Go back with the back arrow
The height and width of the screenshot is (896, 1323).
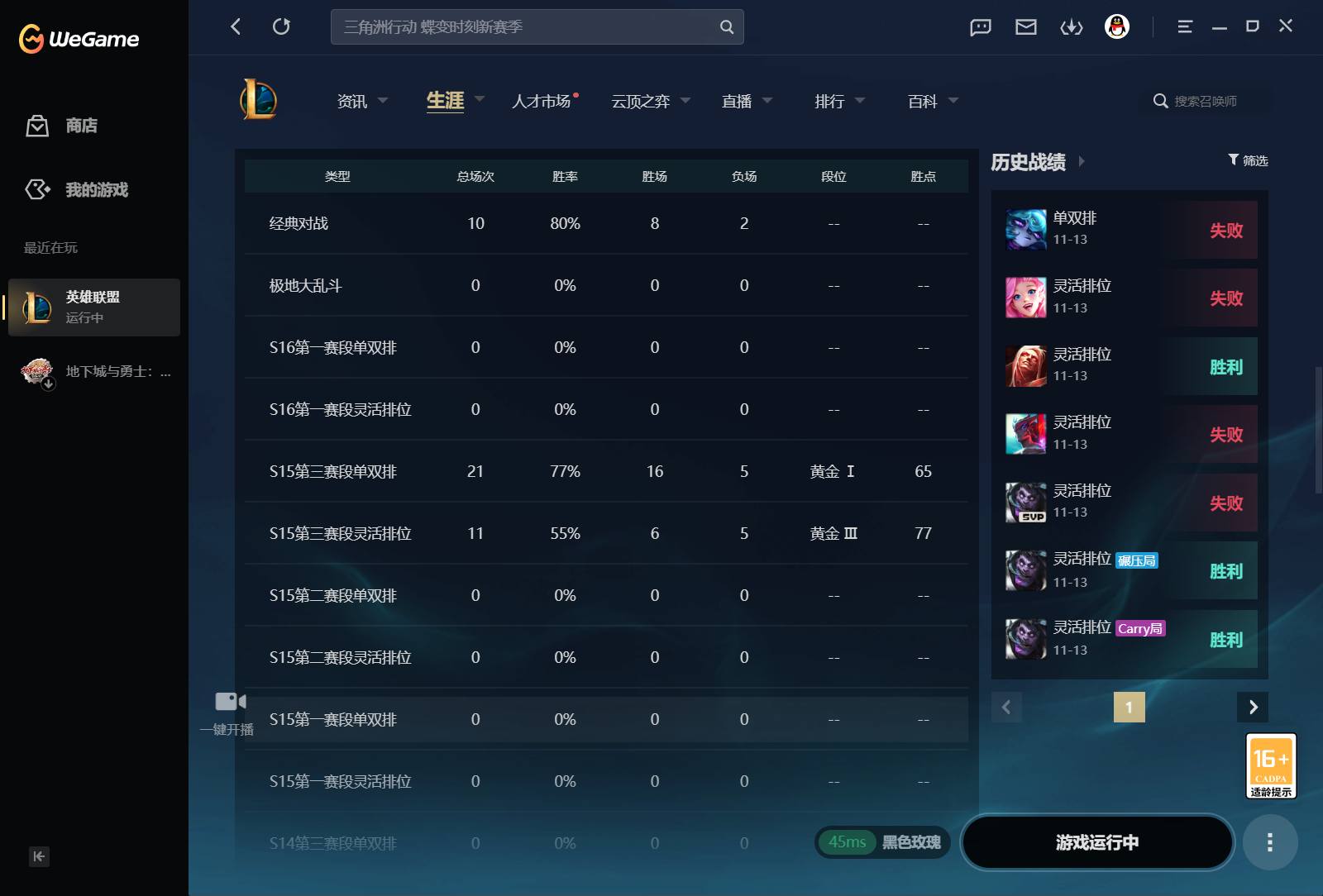coord(236,26)
